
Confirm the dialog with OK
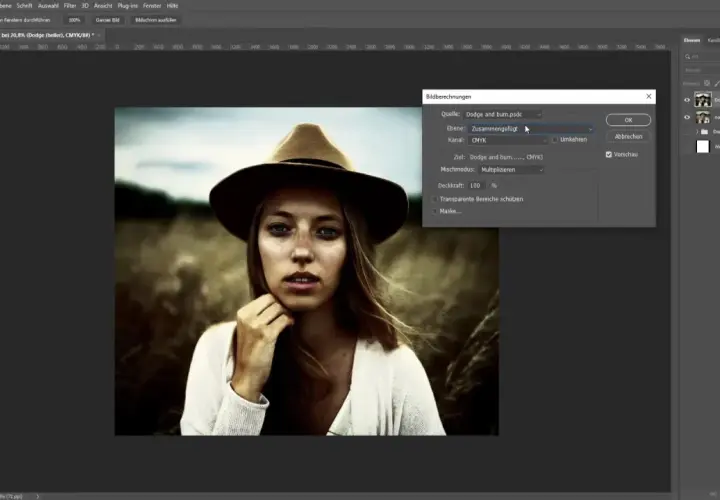[628, 120]
